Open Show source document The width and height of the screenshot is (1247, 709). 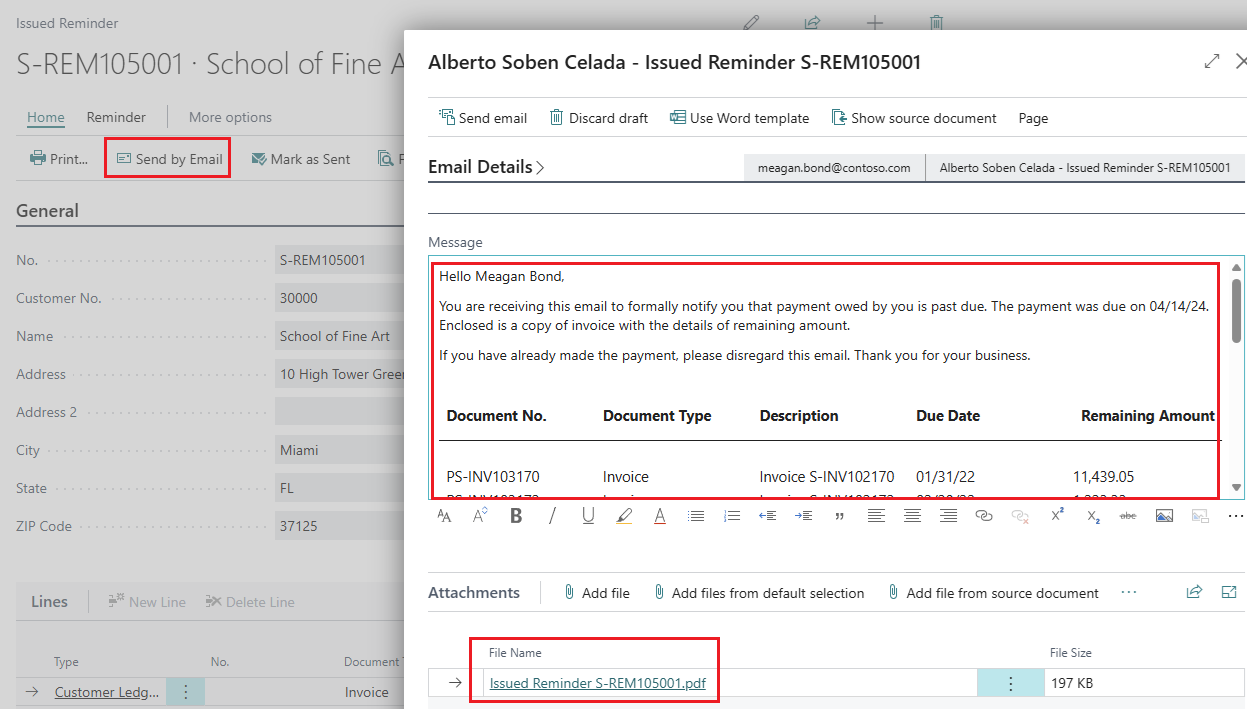pos(913,117)
